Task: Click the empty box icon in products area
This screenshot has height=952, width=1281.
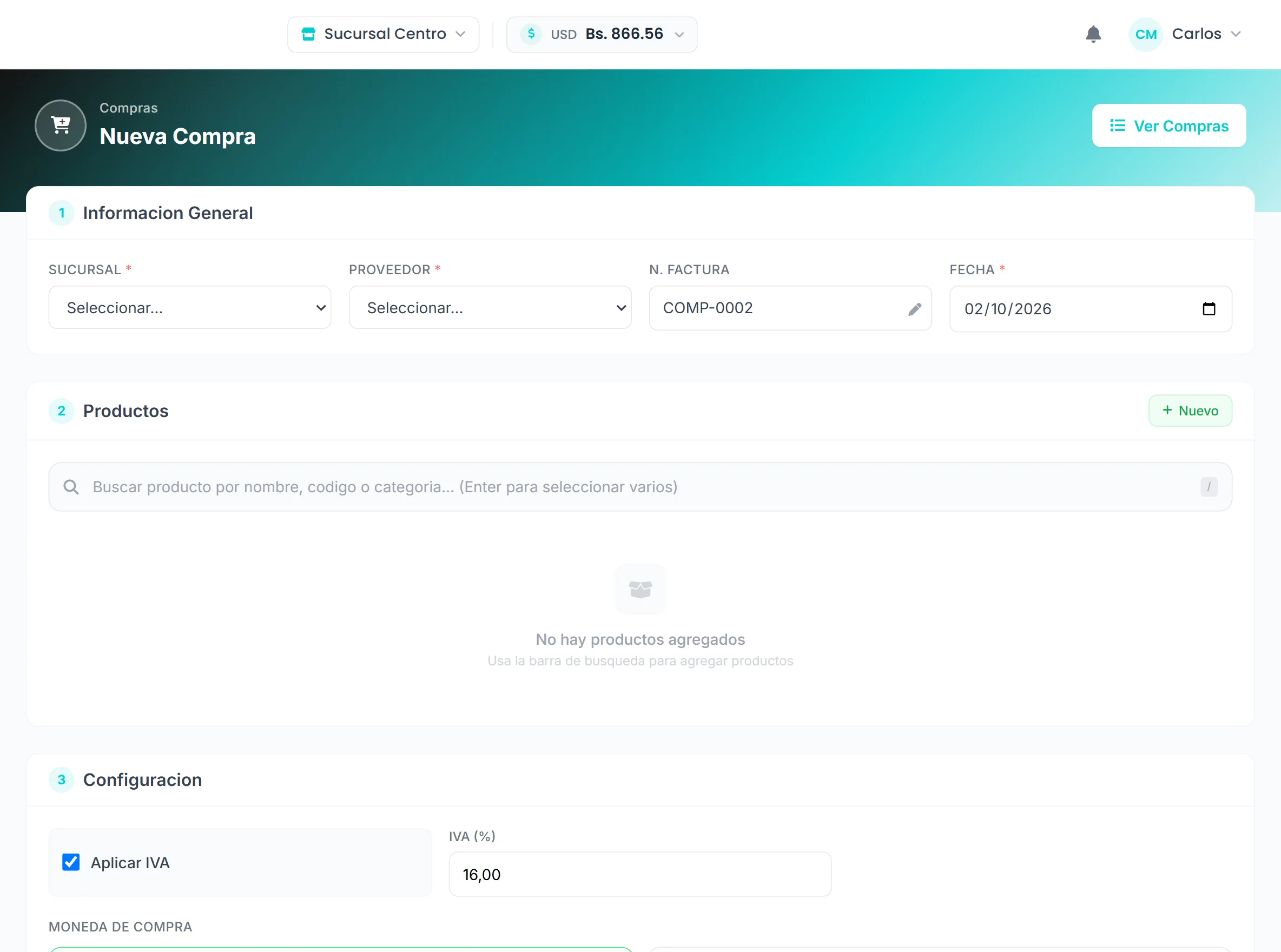Action: tap(640, 590)
